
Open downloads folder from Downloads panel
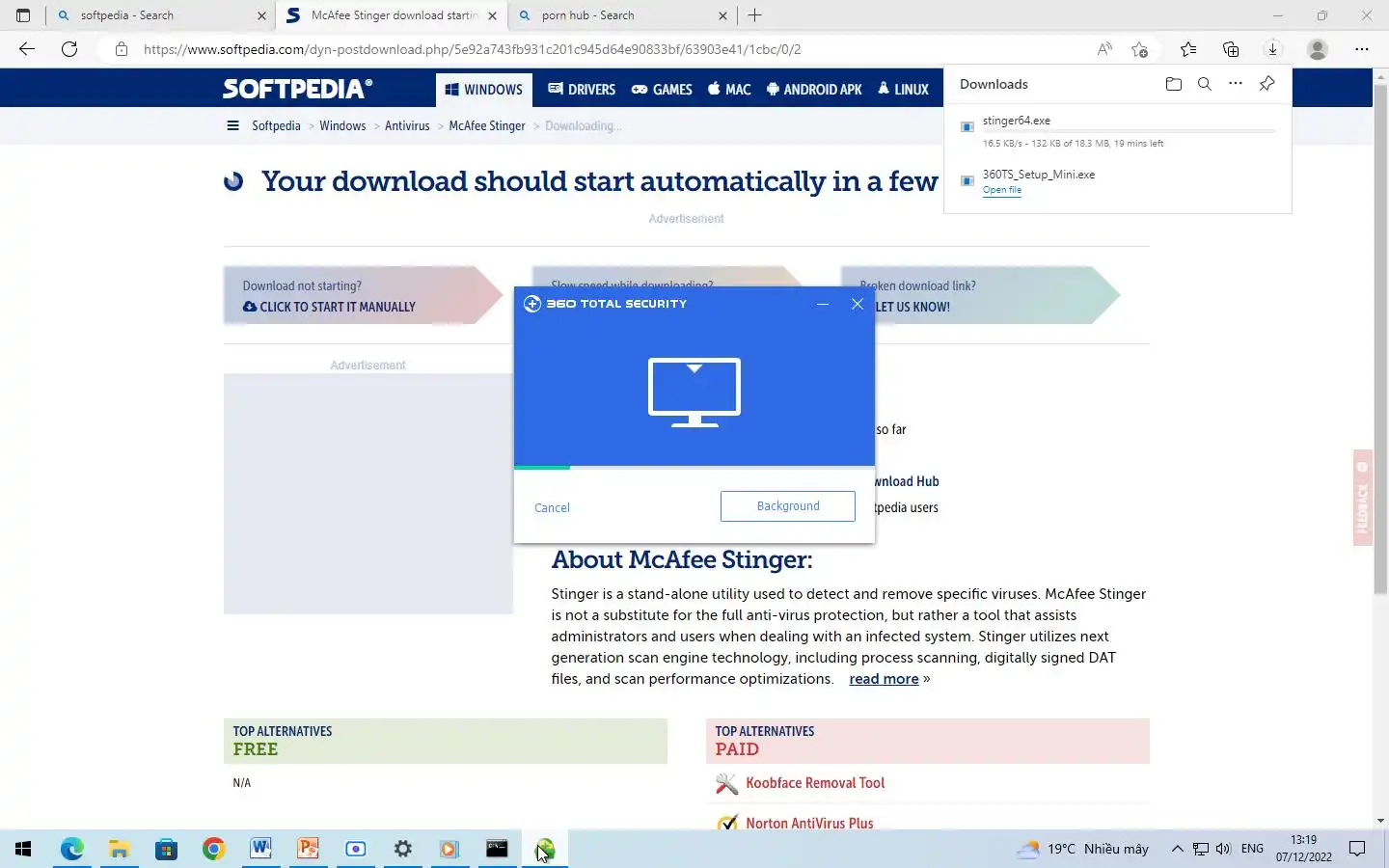coord(1174,84)
